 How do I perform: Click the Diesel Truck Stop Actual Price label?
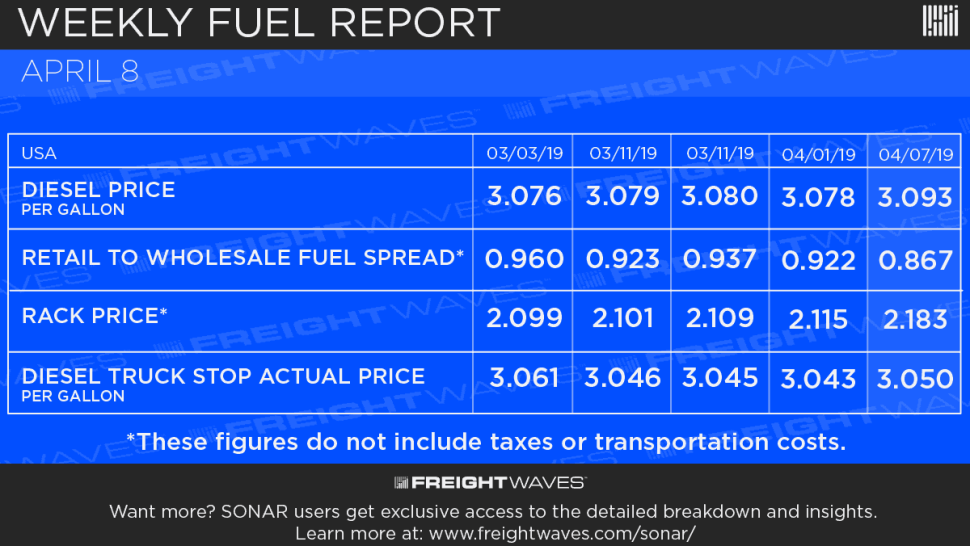coord(223,384)
